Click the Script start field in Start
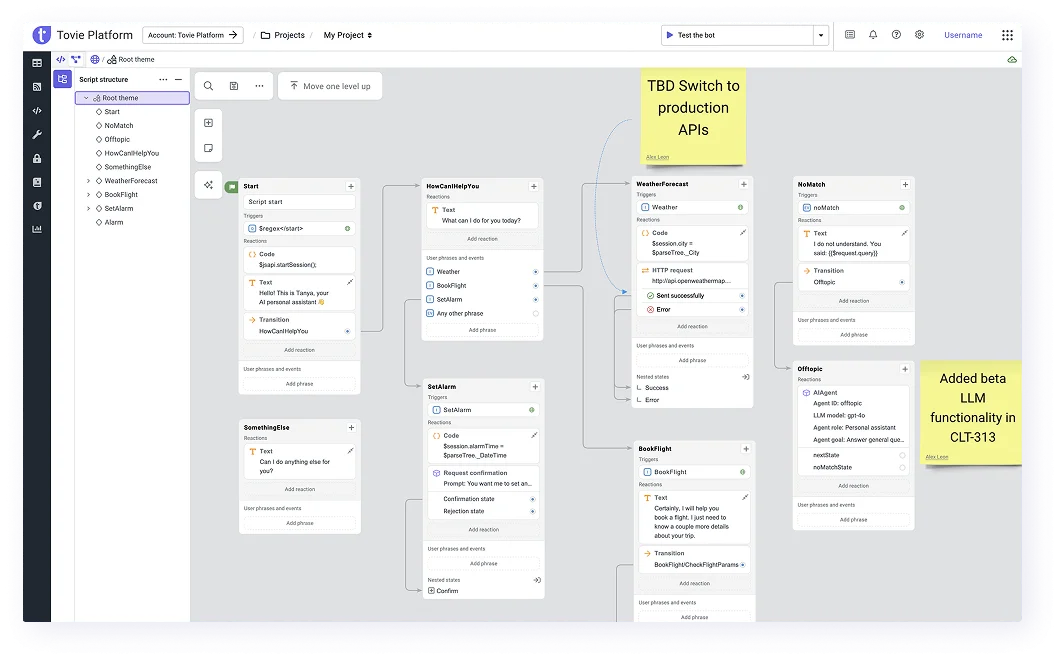The image size is (1060, 660). [x=299, y=202]
